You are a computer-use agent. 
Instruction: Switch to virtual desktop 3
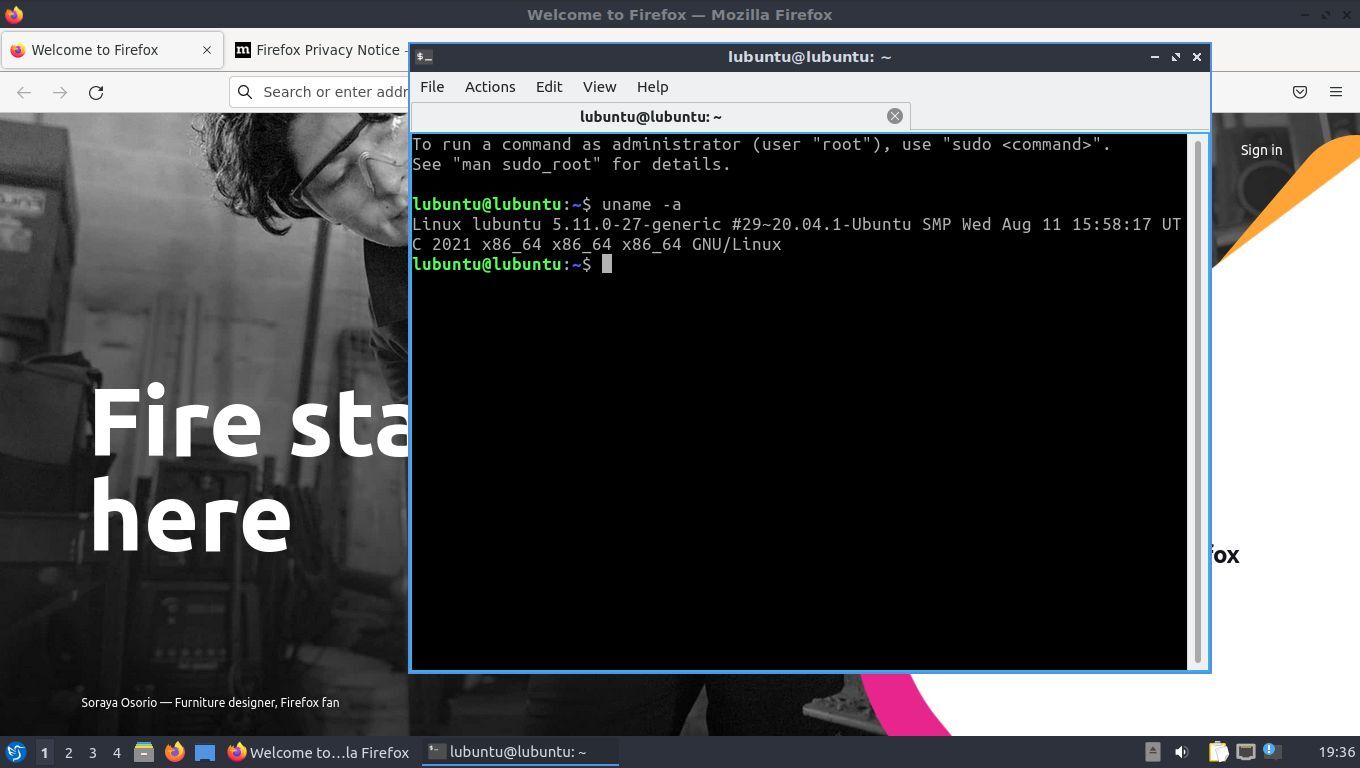92,752
